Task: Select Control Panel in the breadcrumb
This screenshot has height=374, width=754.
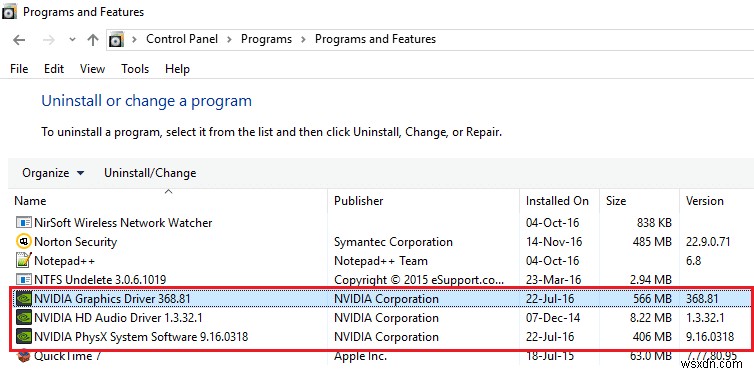Action: coord(182,39)
